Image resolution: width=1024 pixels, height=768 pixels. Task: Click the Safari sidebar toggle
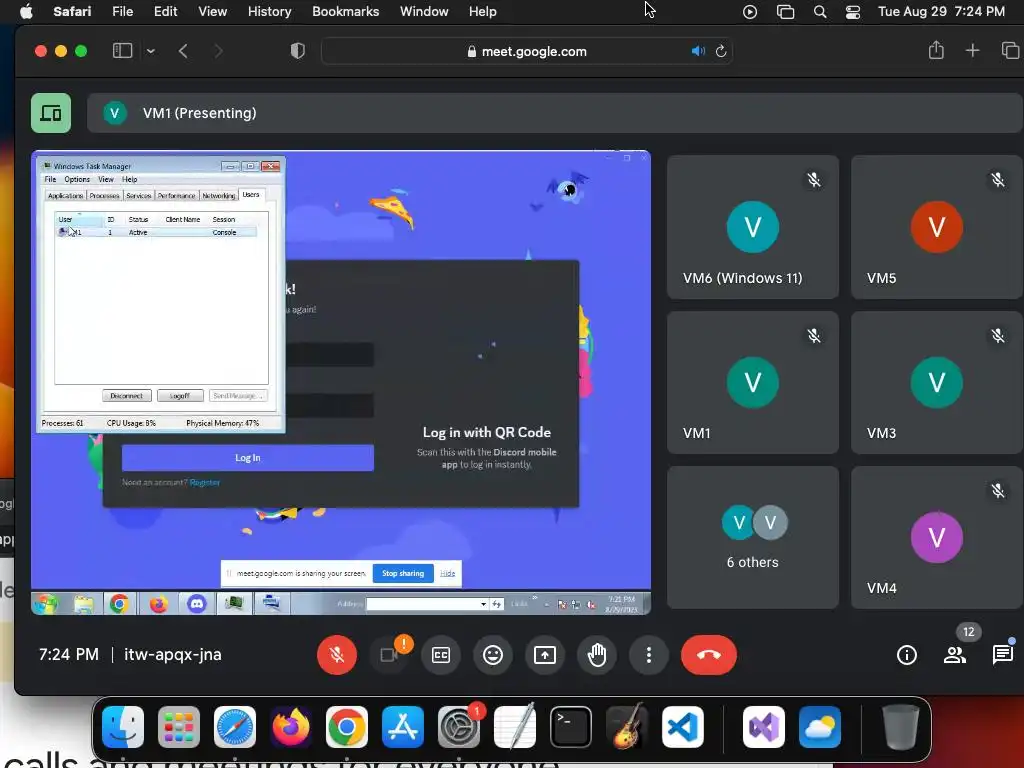pyautogui.click(x=122, y=51)
